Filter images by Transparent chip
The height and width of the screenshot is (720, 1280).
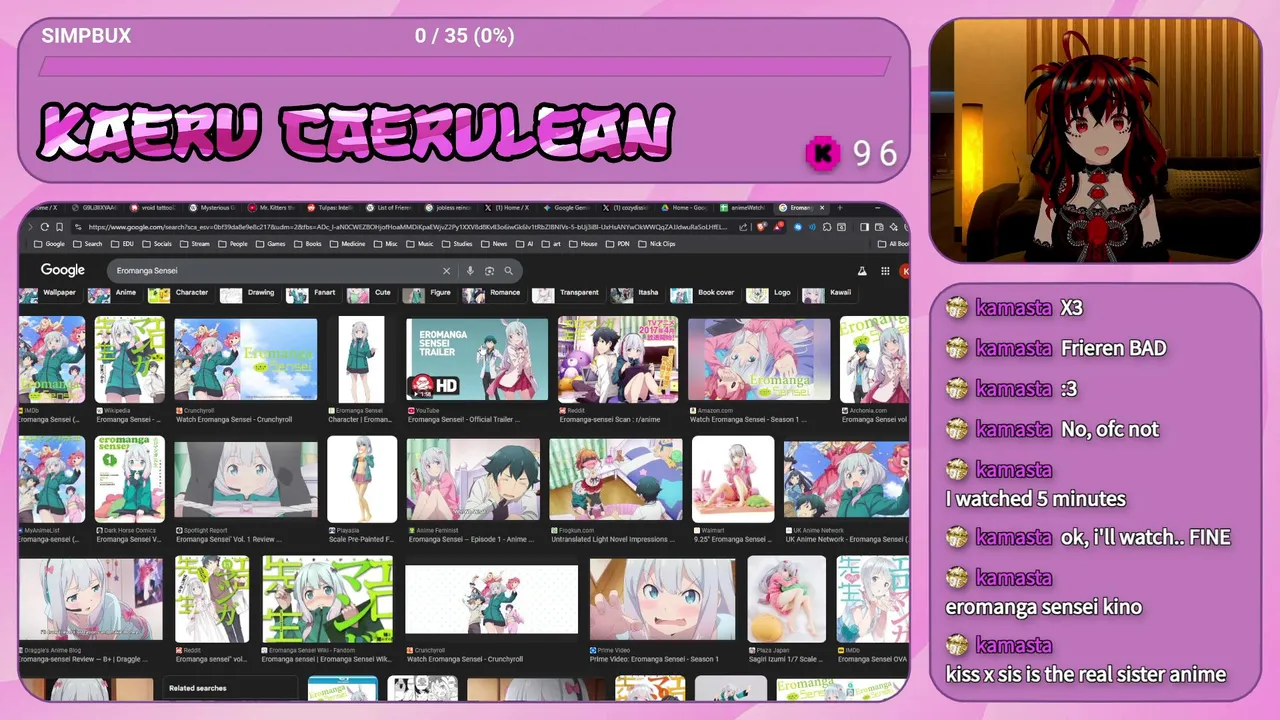point(568,293)
